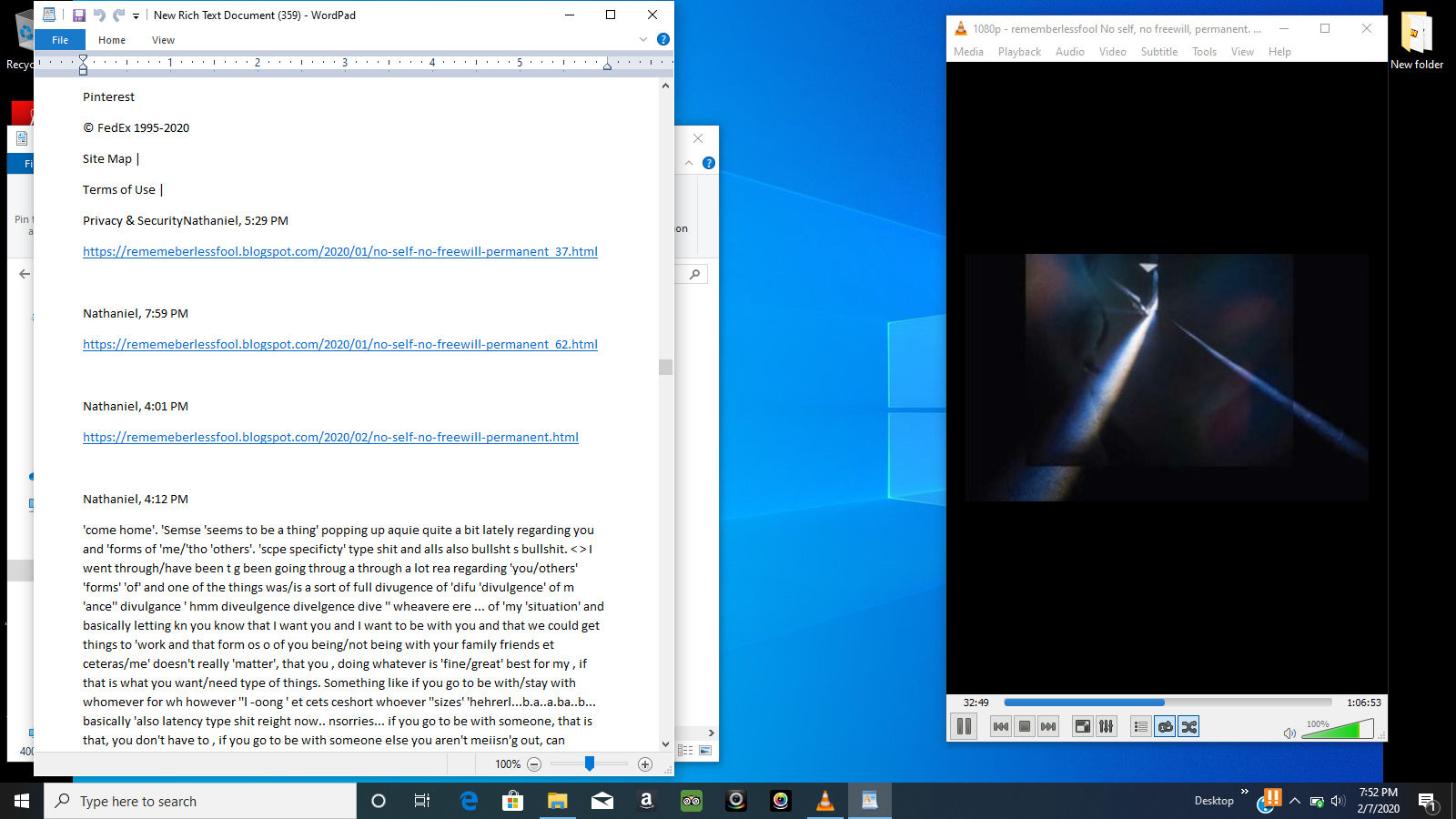Show hidden tray icons chevron
Screen dimensions: 1456x819
pos(1295,801)
